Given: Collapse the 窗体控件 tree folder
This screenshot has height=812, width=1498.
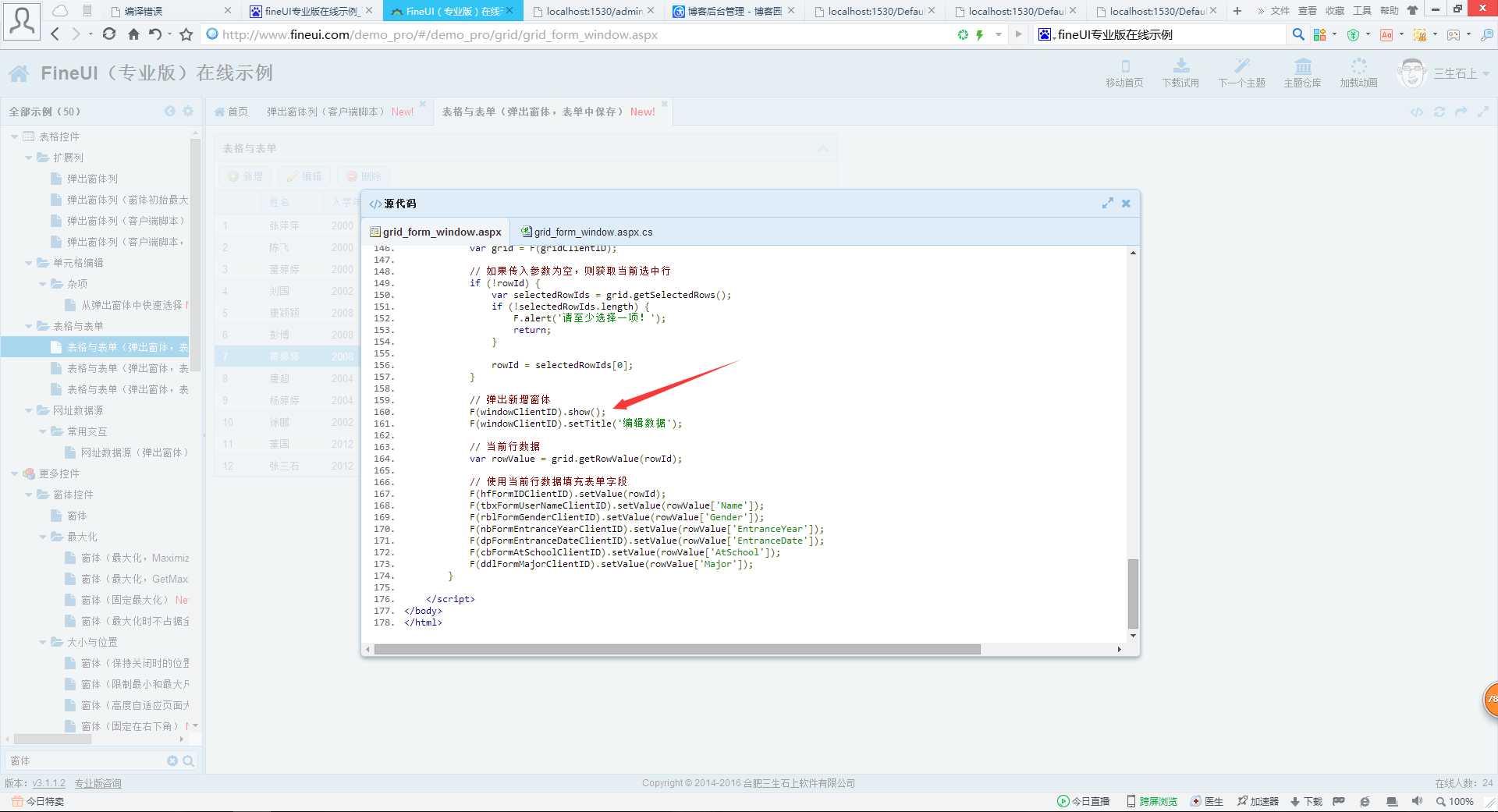Looking at the screenshot, I should 28,495.
